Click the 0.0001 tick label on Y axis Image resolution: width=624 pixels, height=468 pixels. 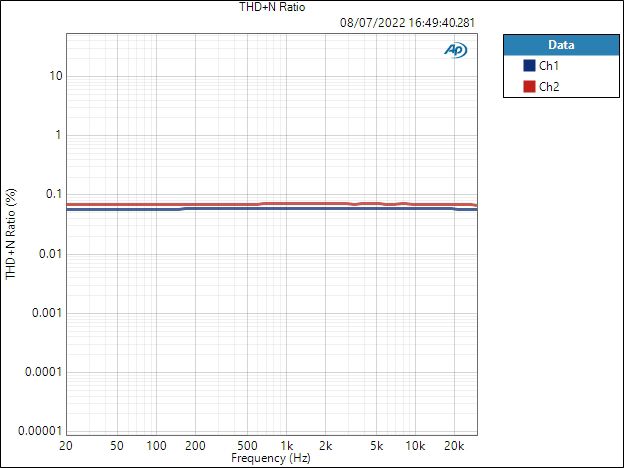pos(44,372)
